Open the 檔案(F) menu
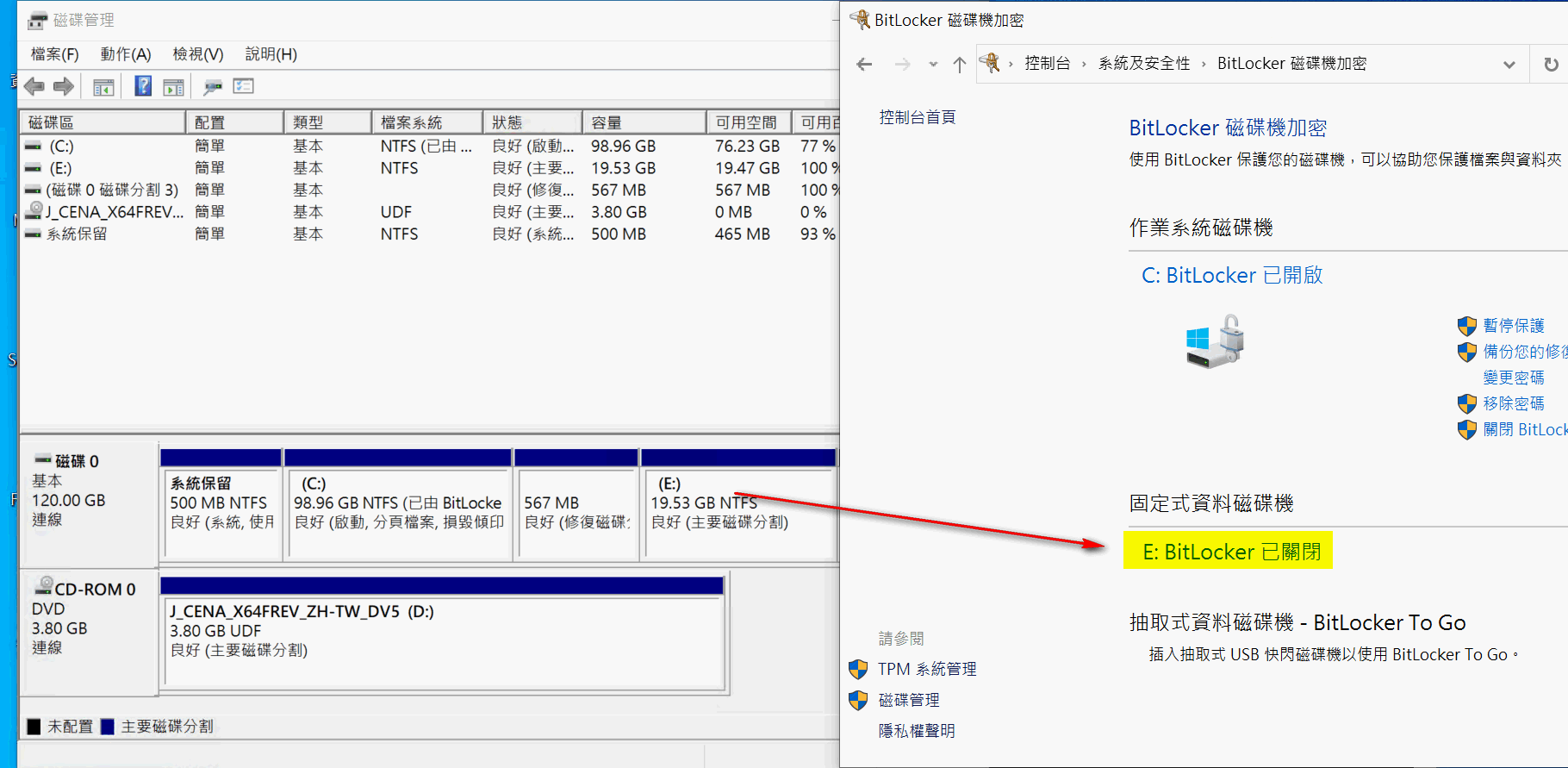The height and width of the screenshot is (768, 1568). [55, 54]
